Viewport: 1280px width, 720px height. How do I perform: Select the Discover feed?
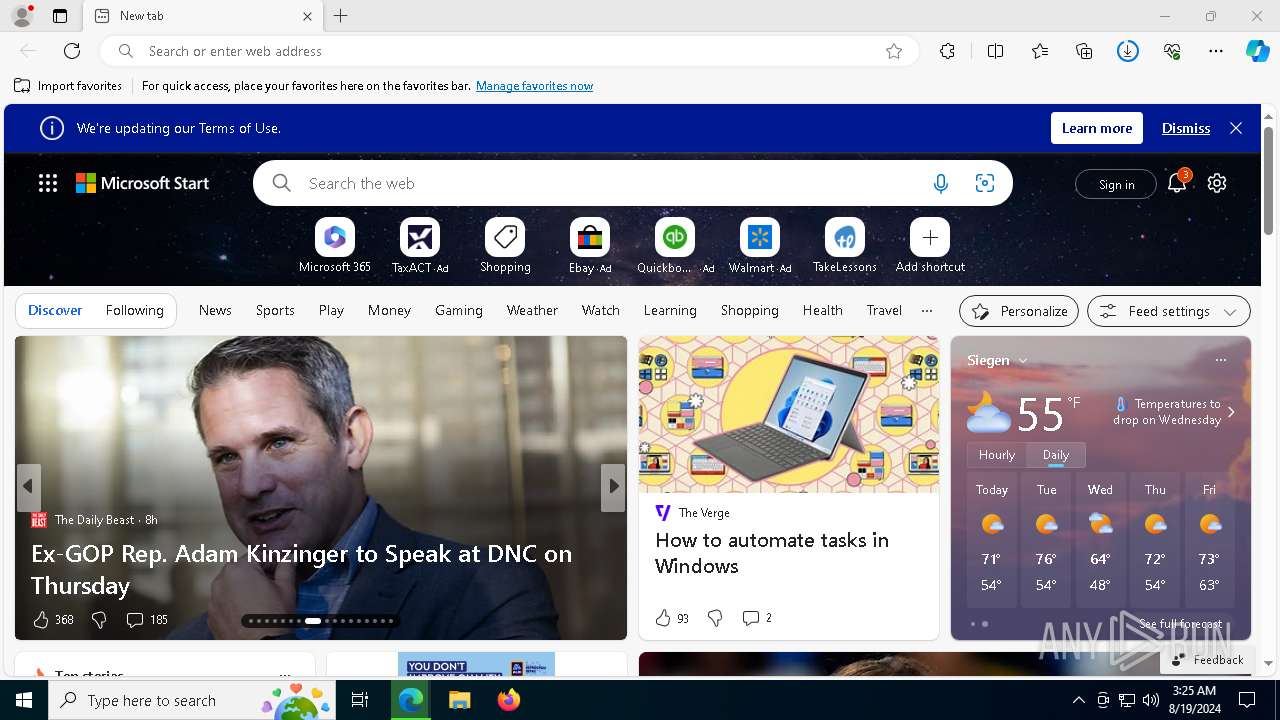pyautogui.click(x=55, y=311)
